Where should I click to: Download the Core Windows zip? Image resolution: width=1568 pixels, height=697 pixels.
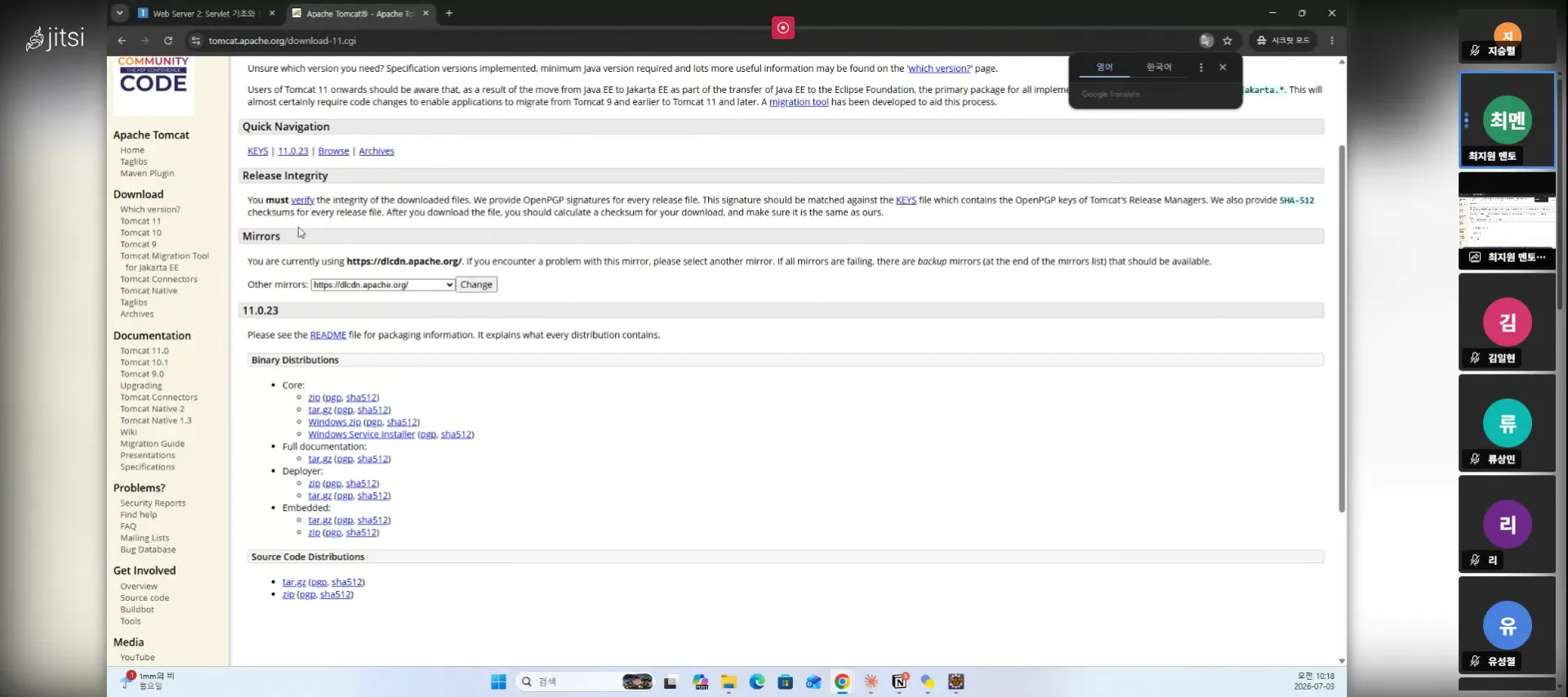pos(334,422)
